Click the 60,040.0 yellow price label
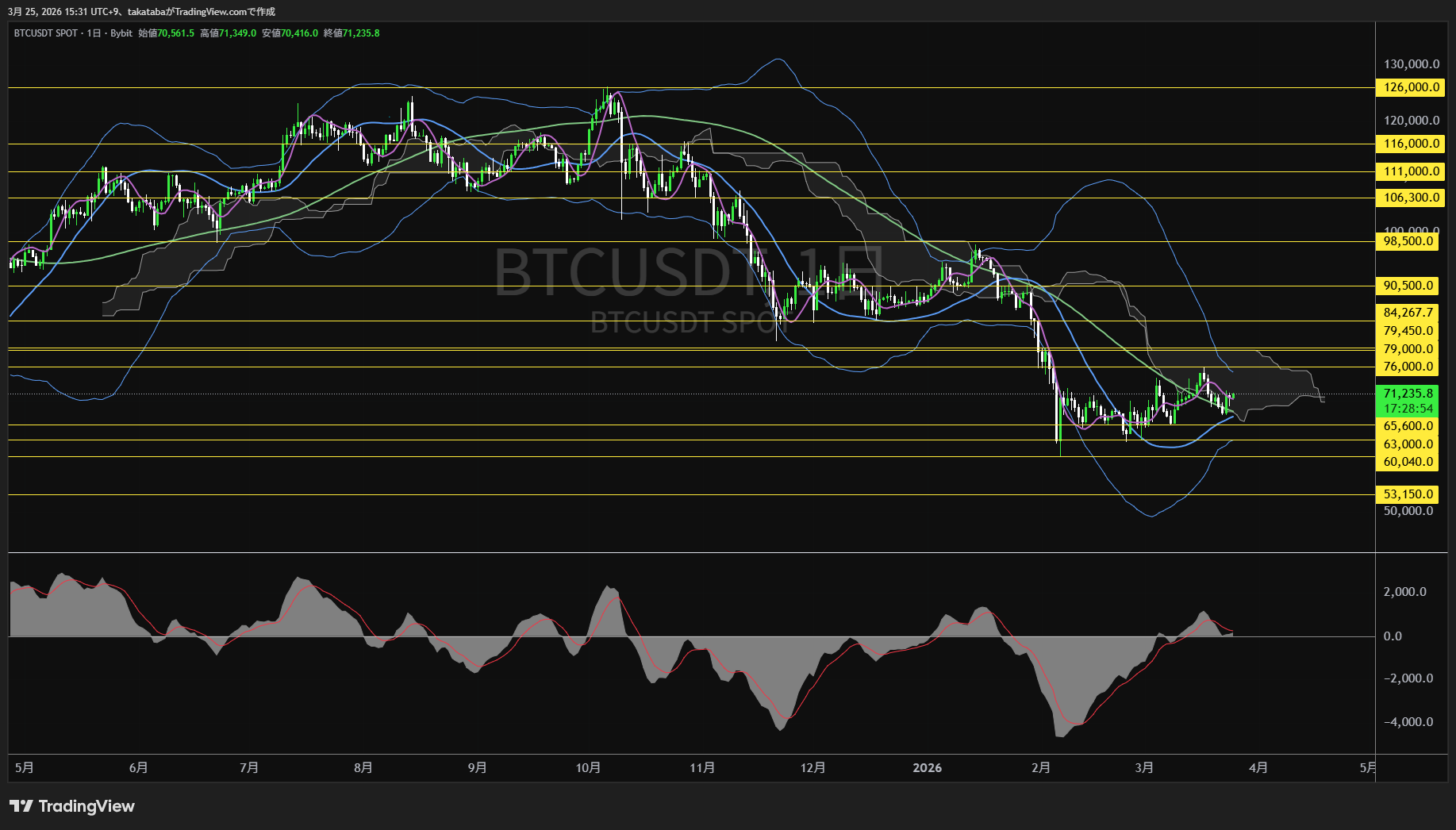The width and height of the screenshot is (1456, 830). point(1408,462)
